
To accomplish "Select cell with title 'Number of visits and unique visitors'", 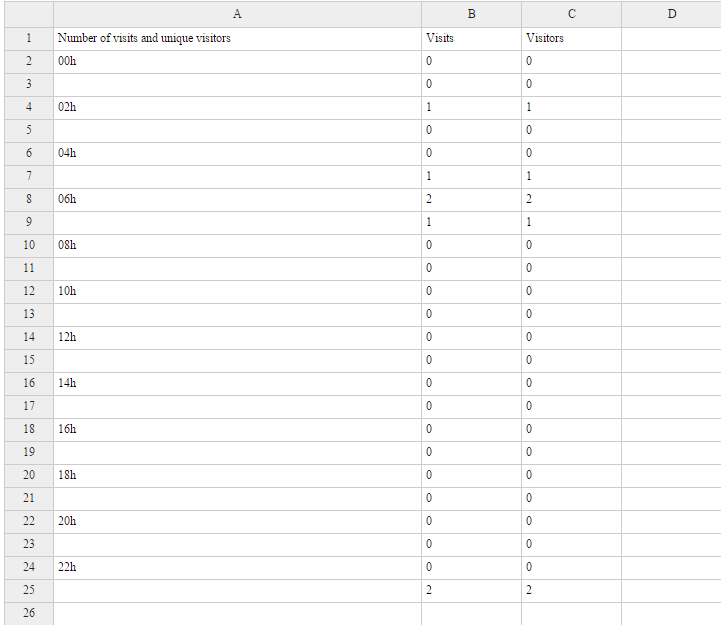I will [237, 39].
